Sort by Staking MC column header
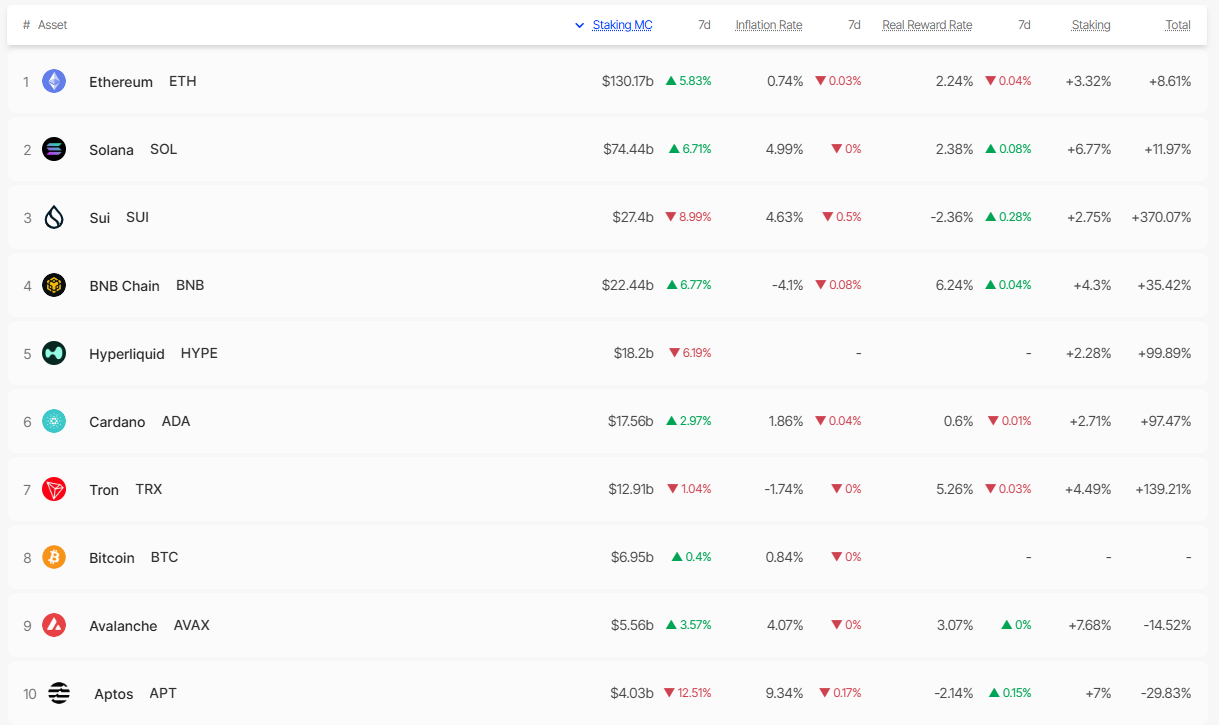This screenshot has height=725, width=1219. pos(622,25)
